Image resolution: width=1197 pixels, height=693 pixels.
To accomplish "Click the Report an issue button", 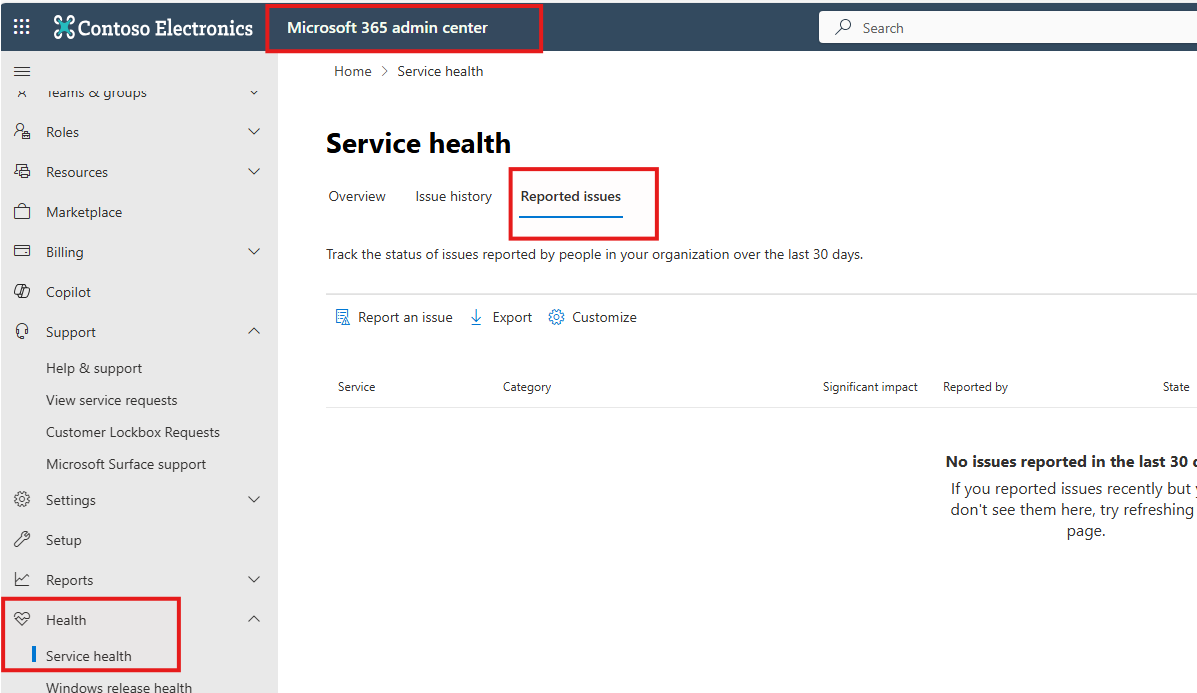I will 394,317.
